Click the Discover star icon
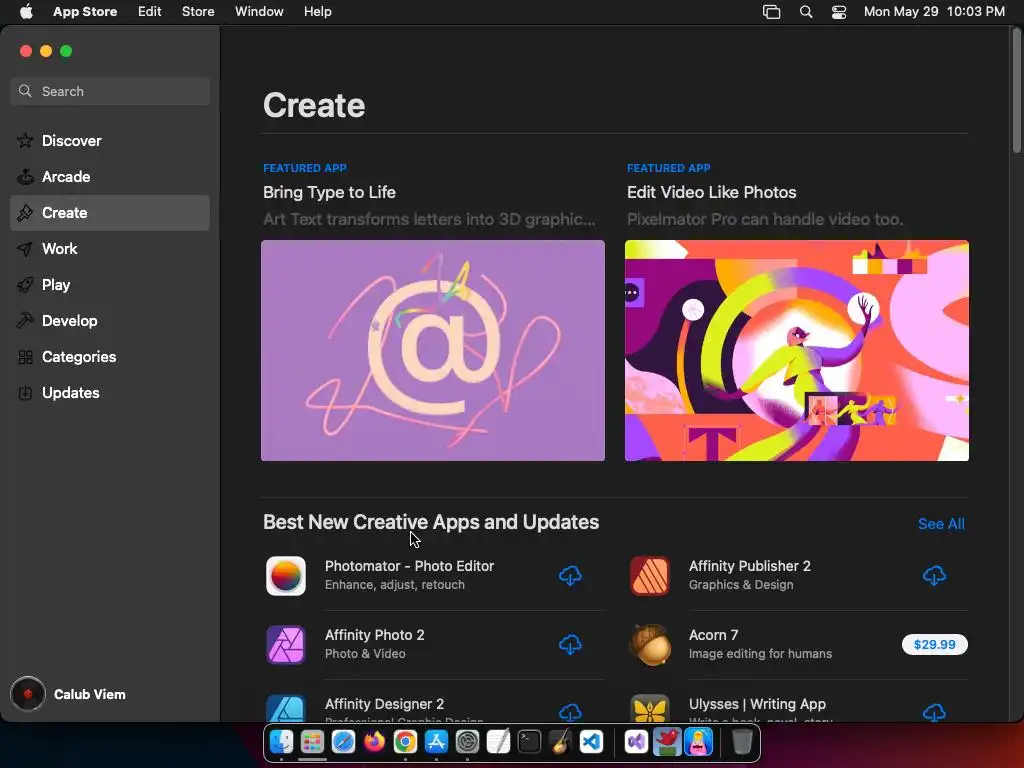 point(25,140)
